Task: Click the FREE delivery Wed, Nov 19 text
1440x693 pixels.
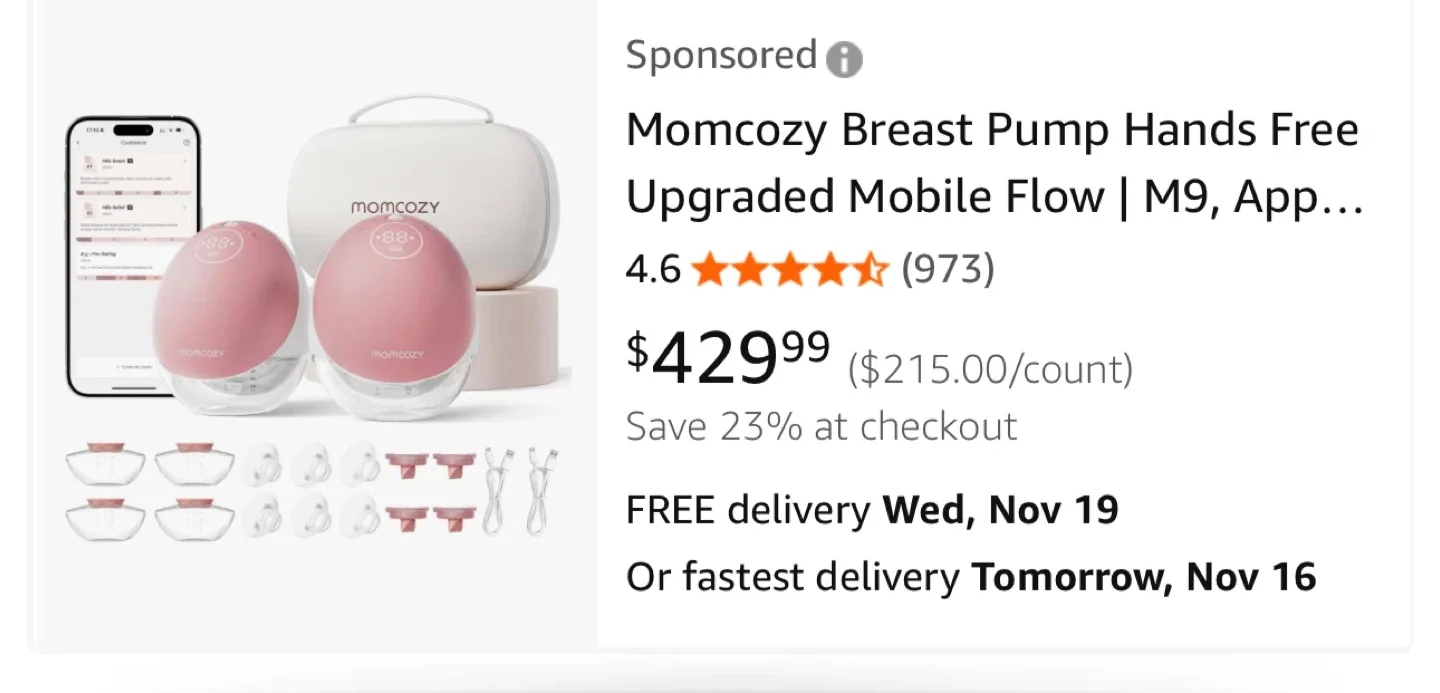Action: click(872, 509)
